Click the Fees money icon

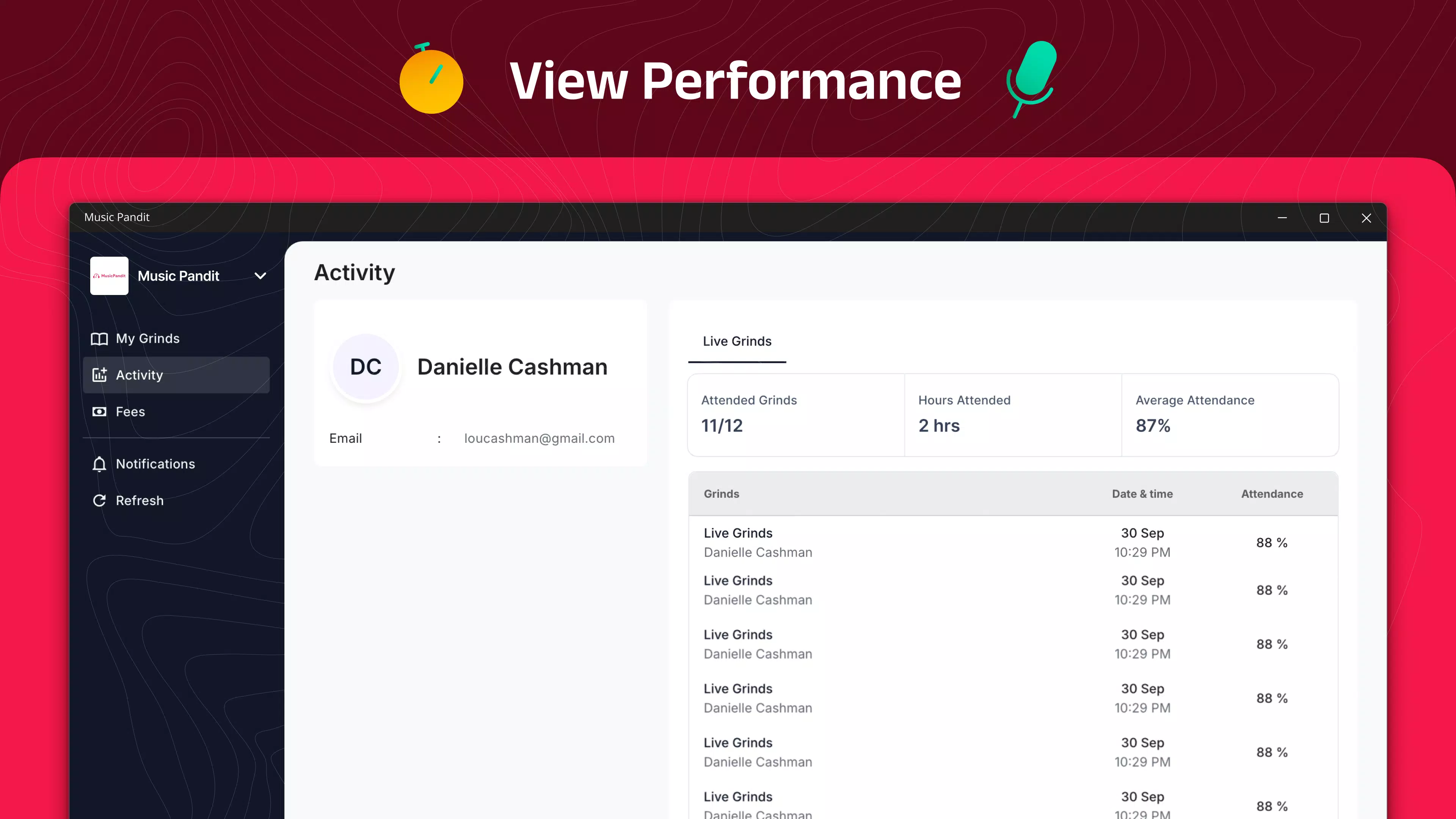point(99,411)
